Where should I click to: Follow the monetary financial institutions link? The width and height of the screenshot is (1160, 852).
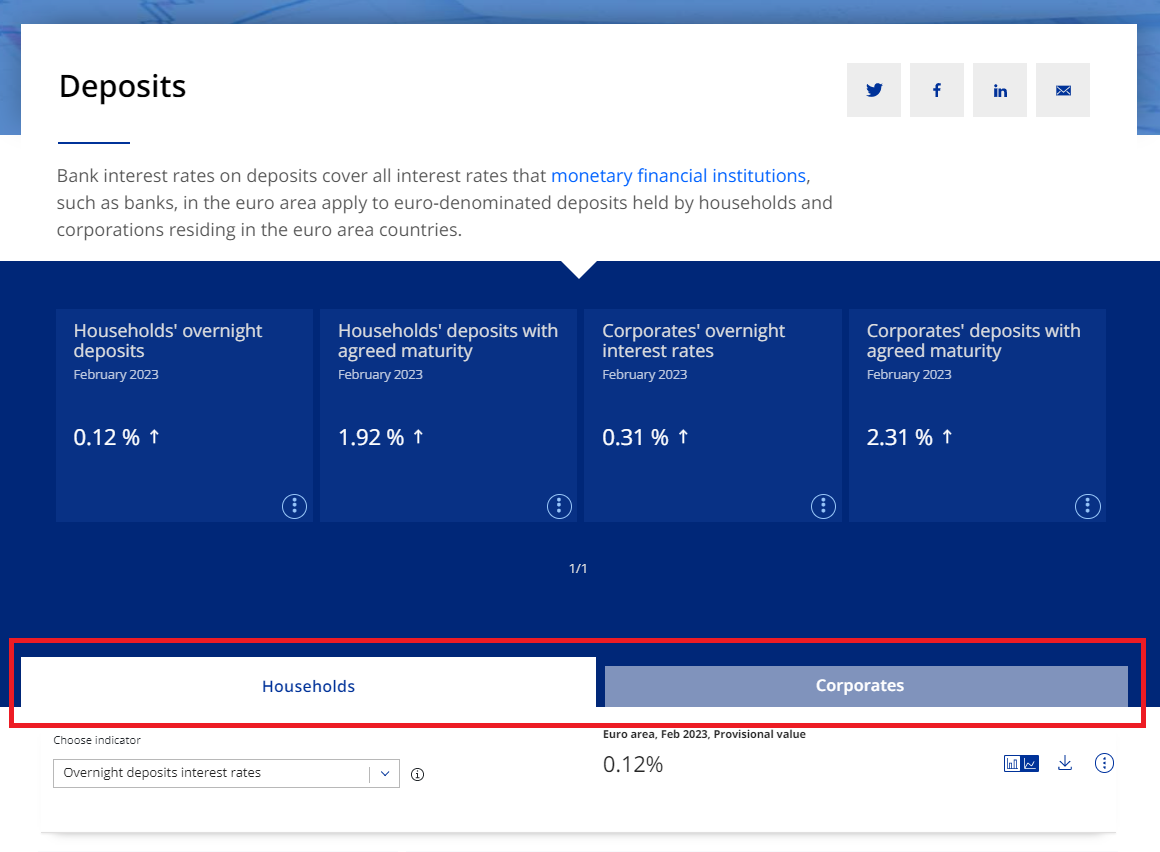pyautogui.click(x=678, y=176)
